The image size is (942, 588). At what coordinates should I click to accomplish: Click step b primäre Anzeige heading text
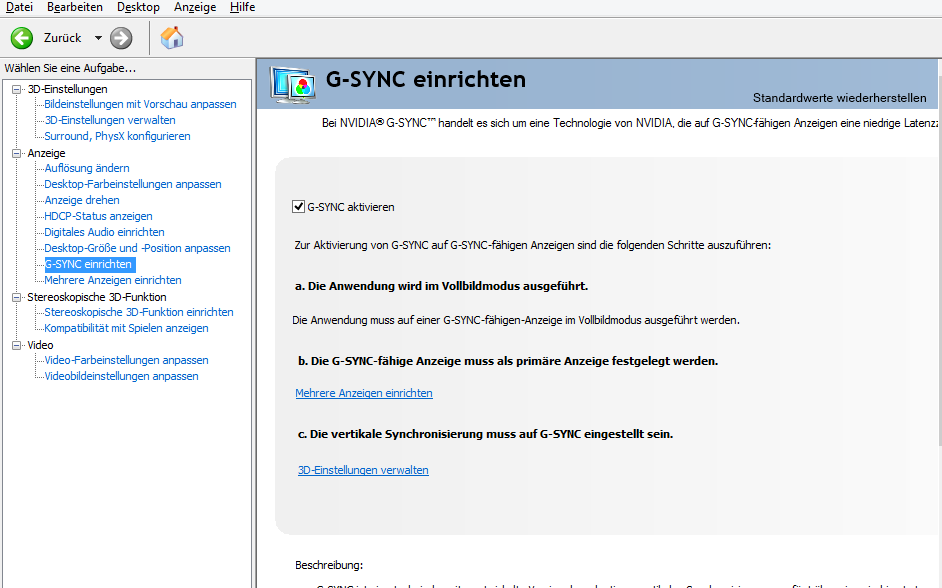[x=508, y=361]
